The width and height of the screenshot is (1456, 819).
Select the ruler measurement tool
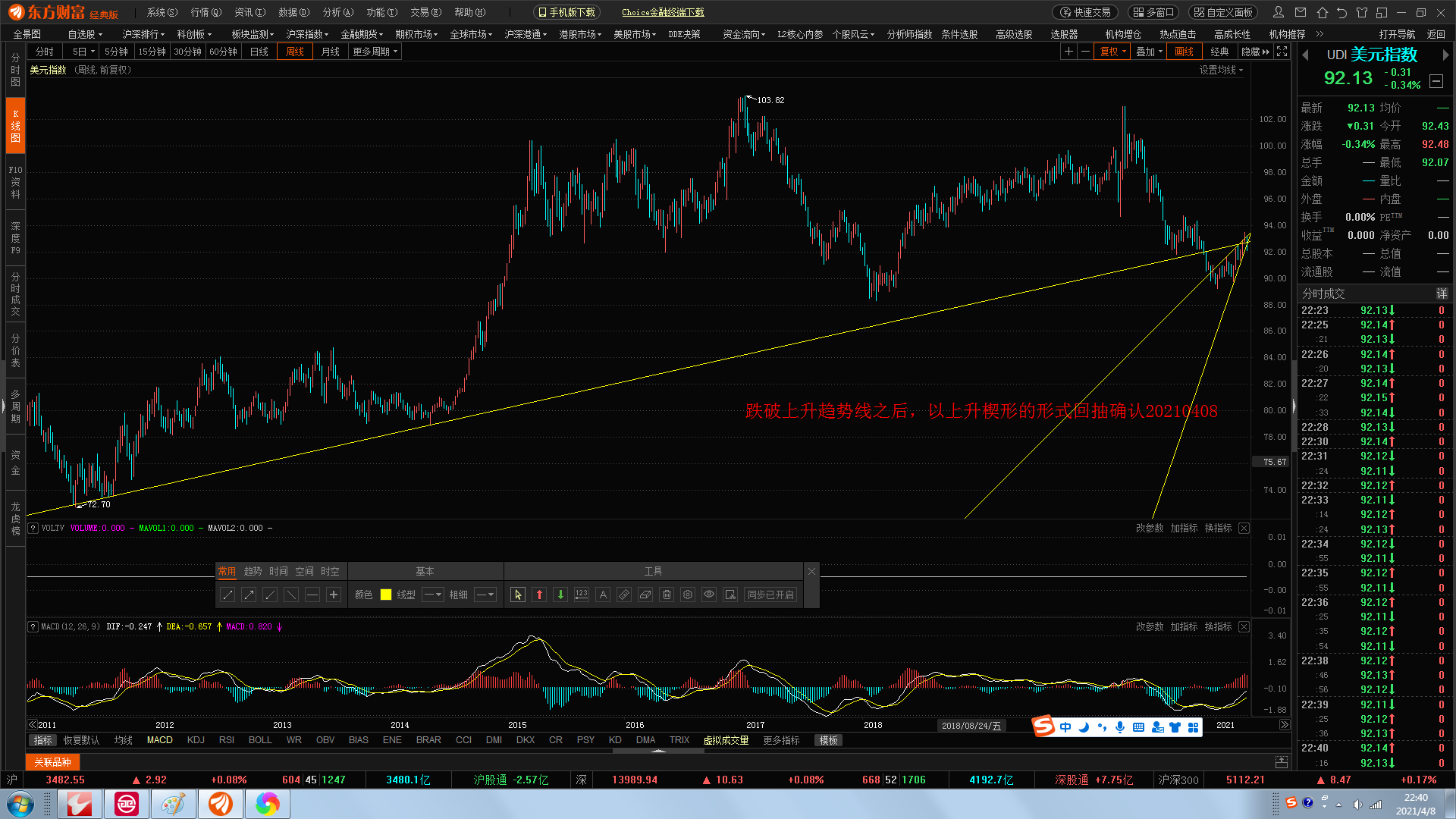624,595
